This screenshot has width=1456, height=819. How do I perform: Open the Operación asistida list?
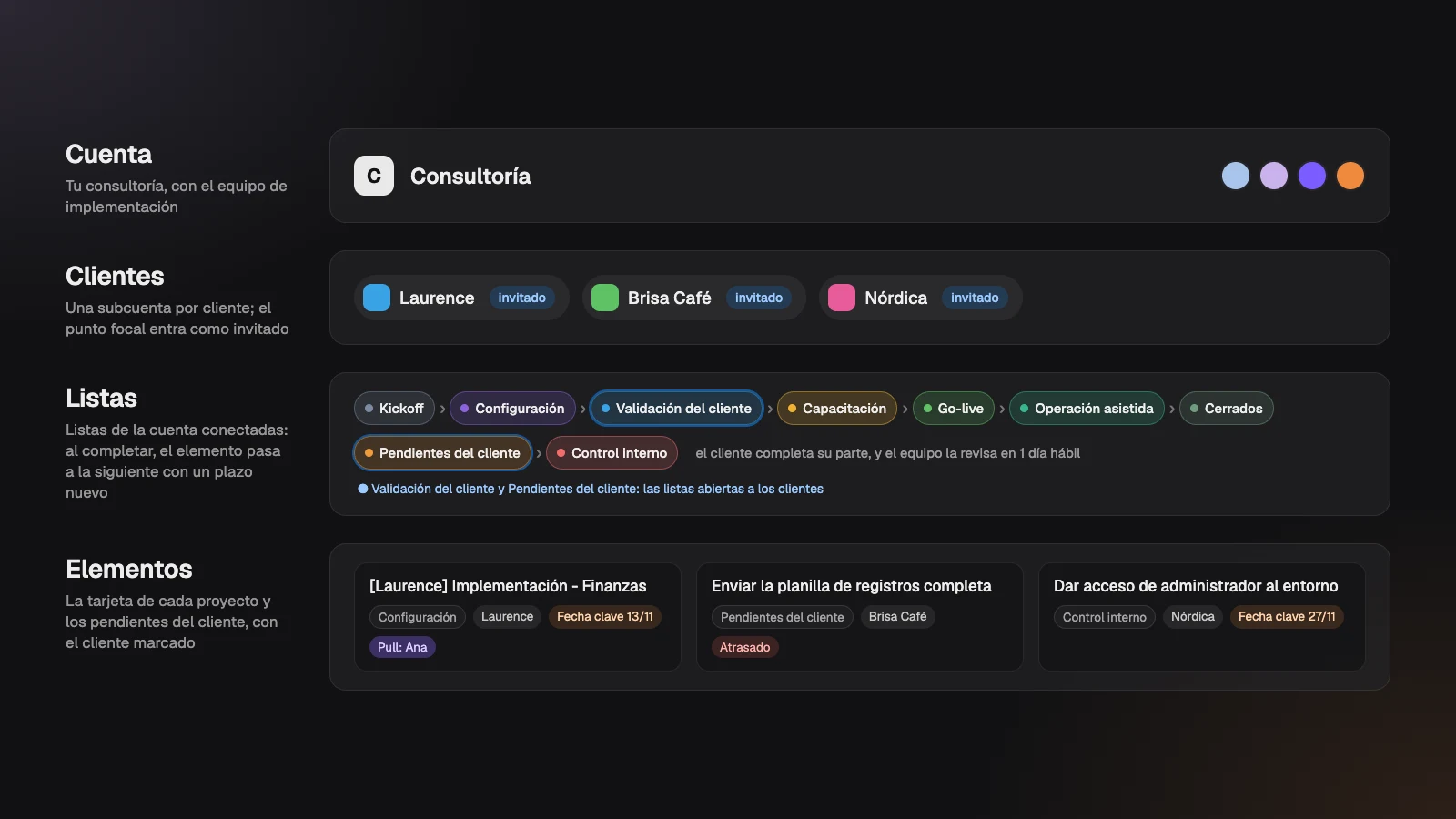[x=1087, y=409]
